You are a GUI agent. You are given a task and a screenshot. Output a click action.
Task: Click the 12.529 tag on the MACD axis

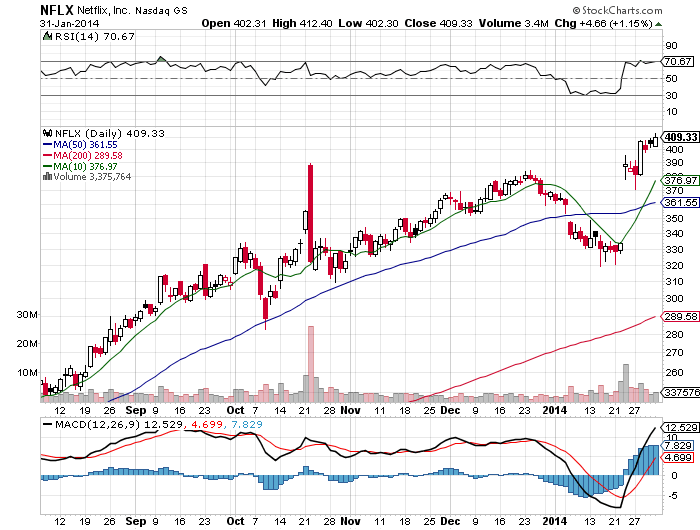[x=681, y=427]
